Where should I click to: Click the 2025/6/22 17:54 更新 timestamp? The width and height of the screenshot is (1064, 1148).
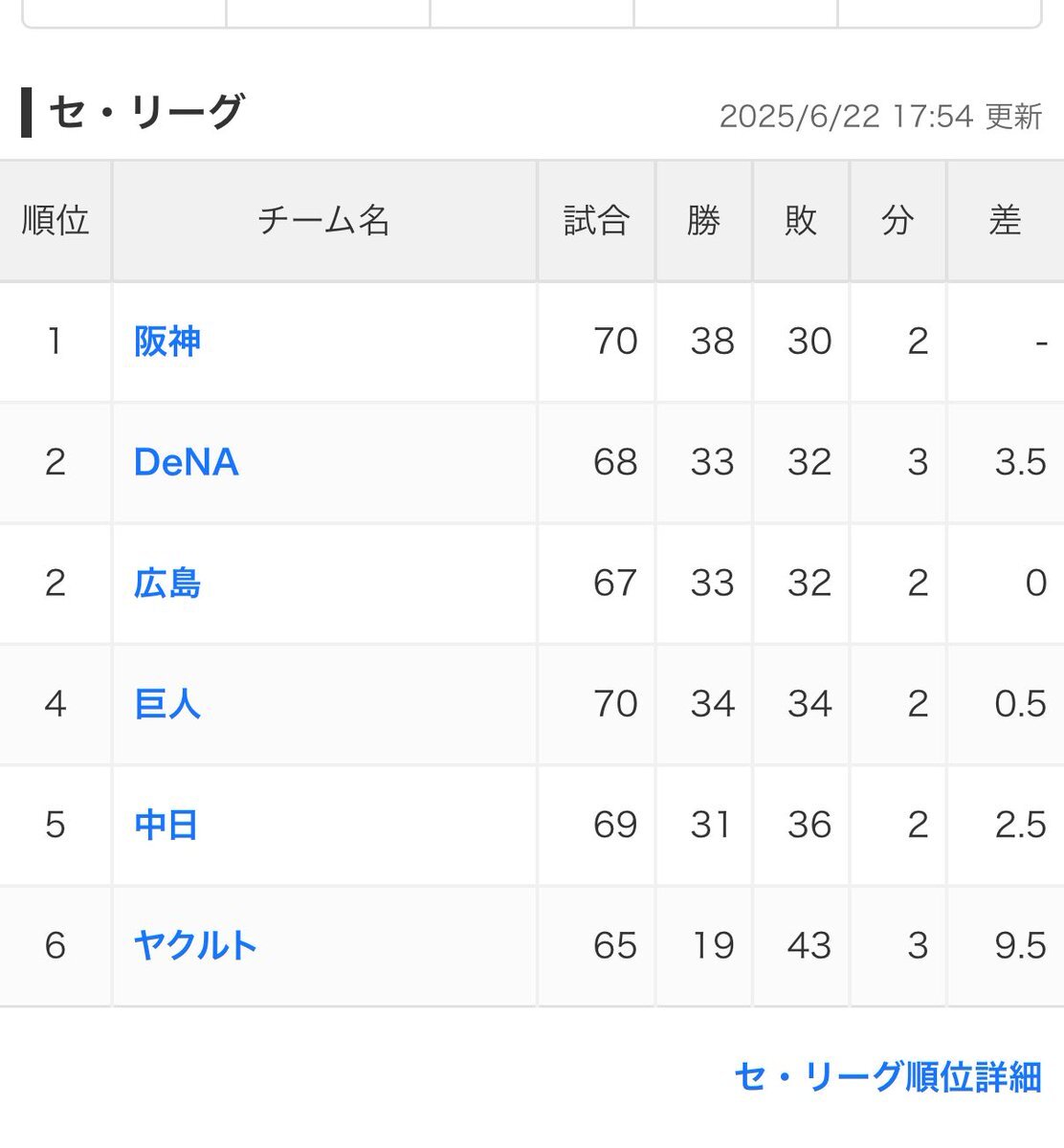click(x=880, y=117)
